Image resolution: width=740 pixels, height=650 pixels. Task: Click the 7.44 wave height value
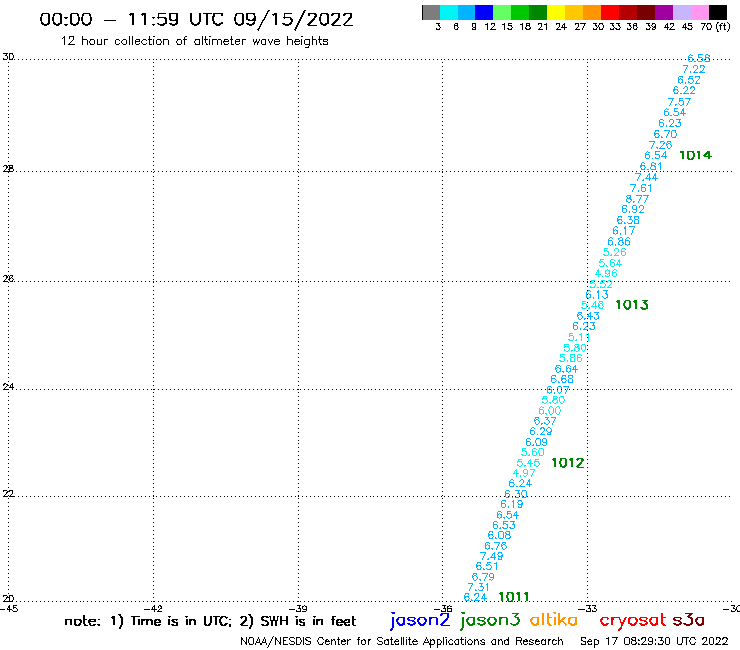pyautogui.click(x=646, y=177)
